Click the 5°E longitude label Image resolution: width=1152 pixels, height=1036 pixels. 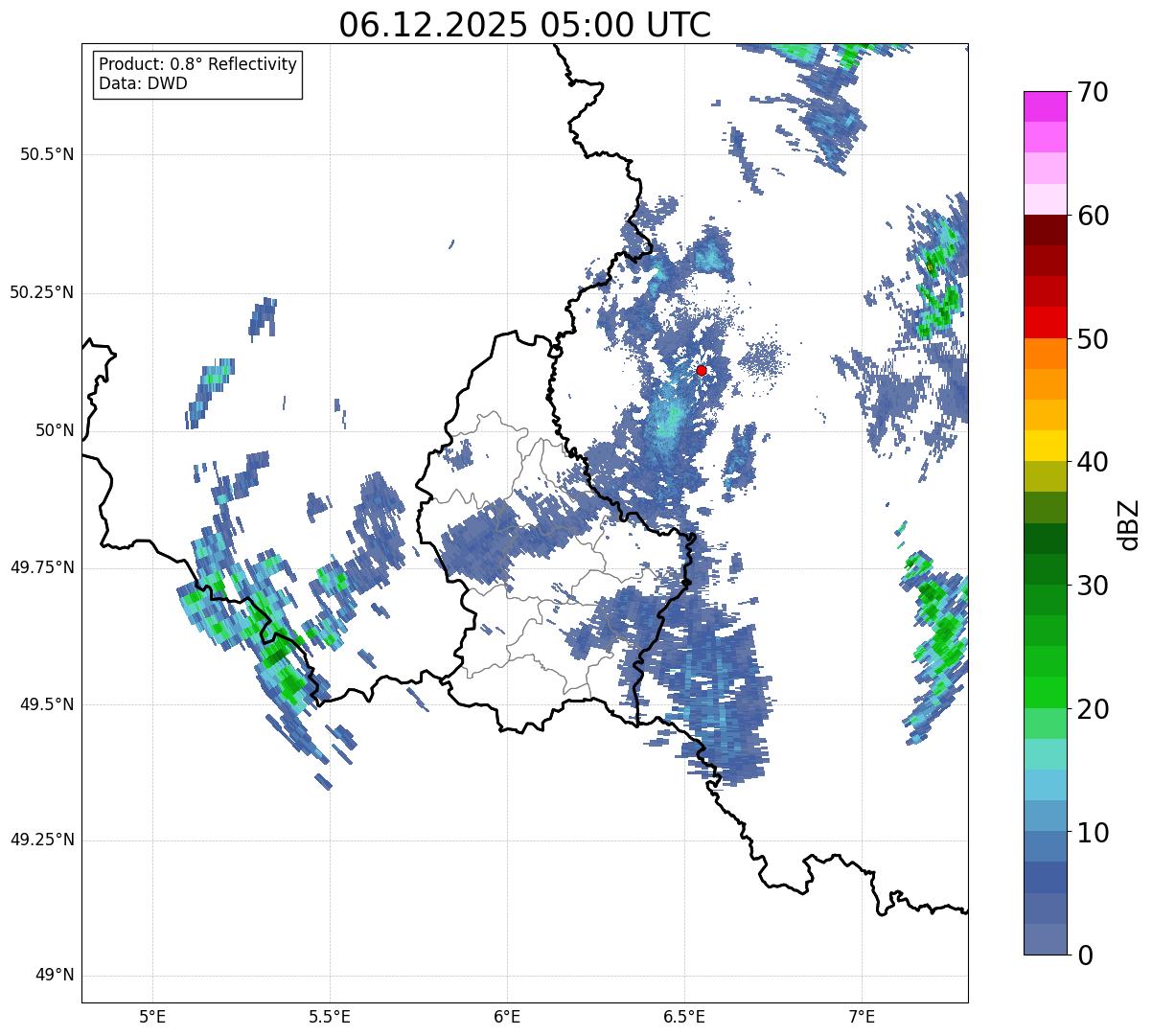pyautogui.click(x=152, y=1016)
